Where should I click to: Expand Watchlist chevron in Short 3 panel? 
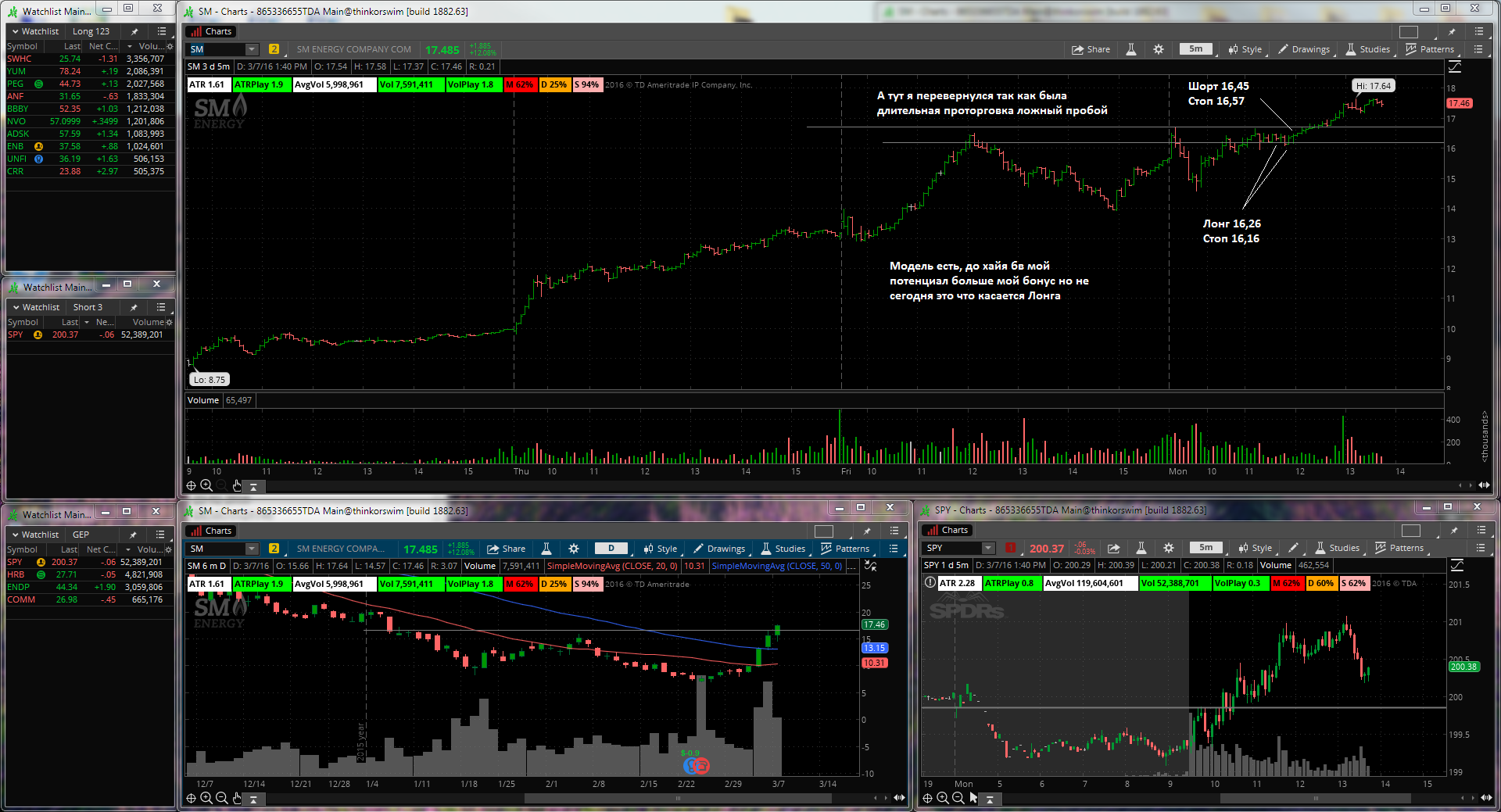[x=16, y=307]
